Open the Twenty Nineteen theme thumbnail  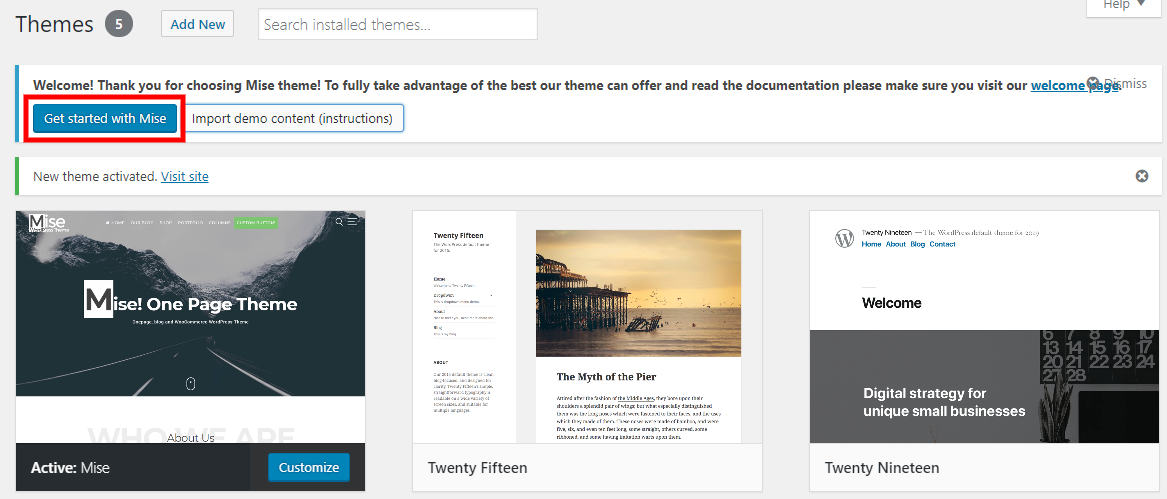[x=984, y=327]
